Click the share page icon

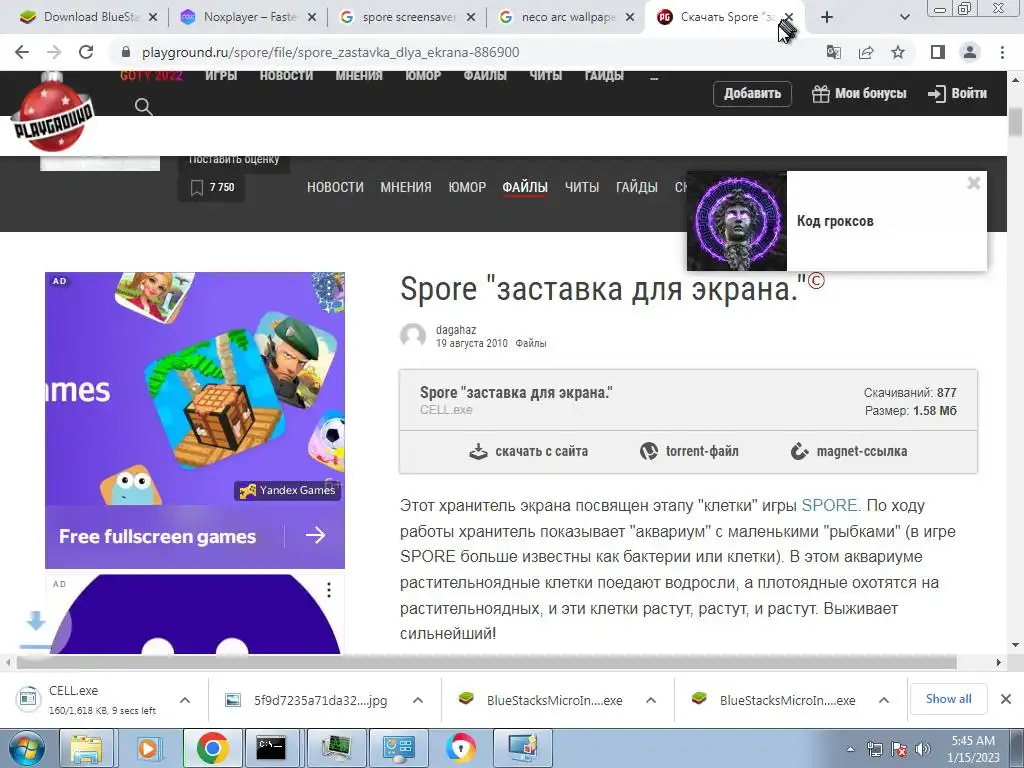866,52
